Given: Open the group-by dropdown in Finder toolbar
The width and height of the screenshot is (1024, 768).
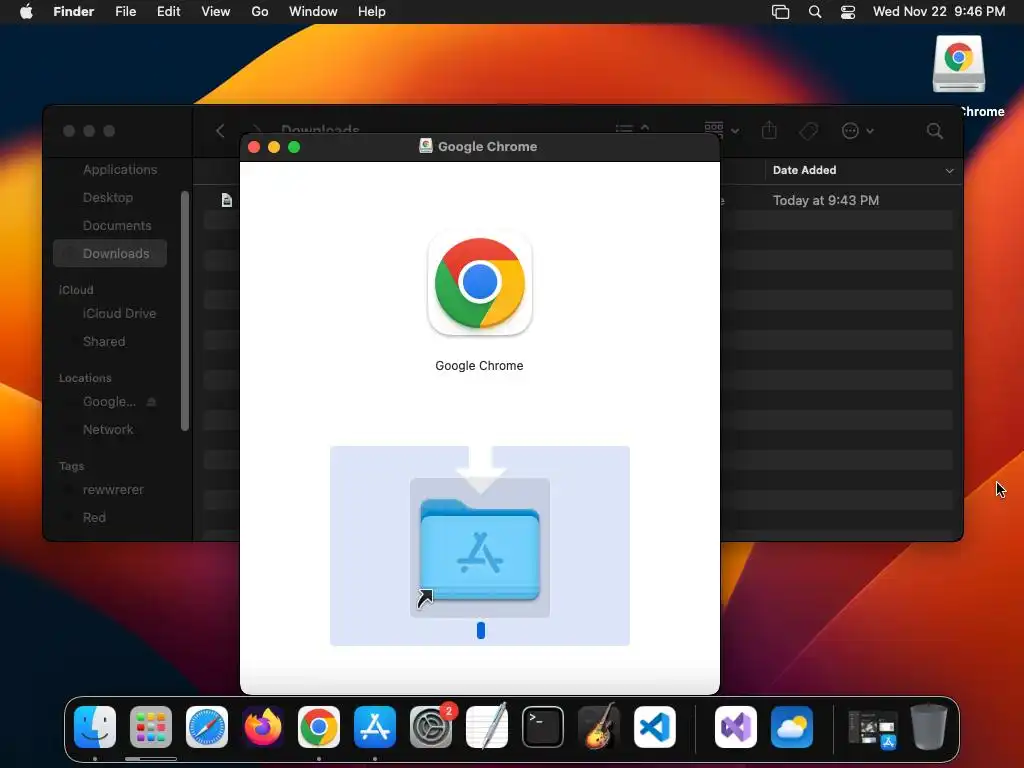Looking at the screenshot, I should point(722,130).
